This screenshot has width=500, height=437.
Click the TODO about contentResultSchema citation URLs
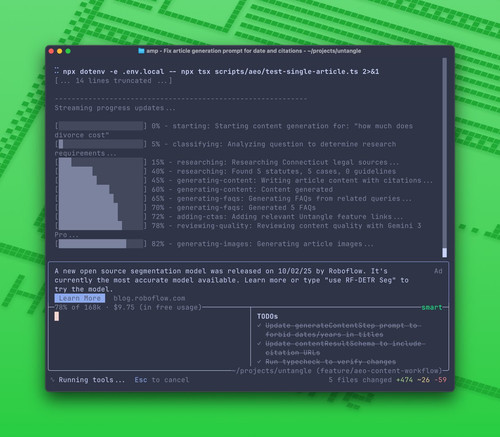345,348
